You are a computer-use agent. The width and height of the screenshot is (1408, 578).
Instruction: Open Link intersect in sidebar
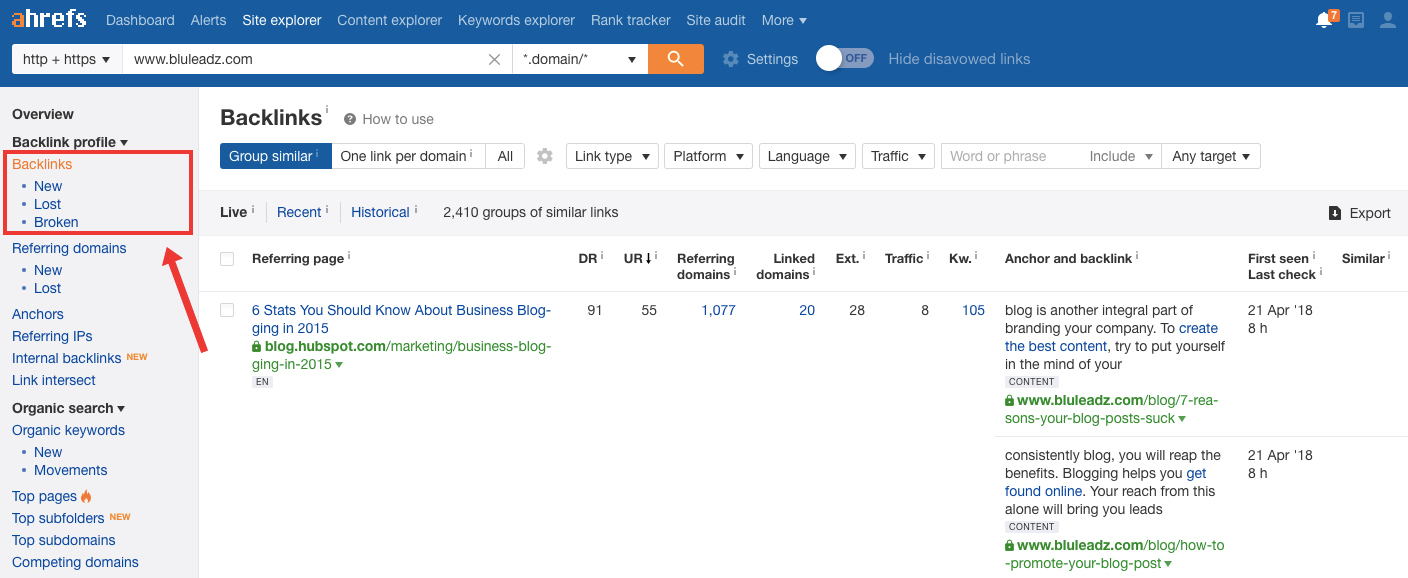point(54,380)
